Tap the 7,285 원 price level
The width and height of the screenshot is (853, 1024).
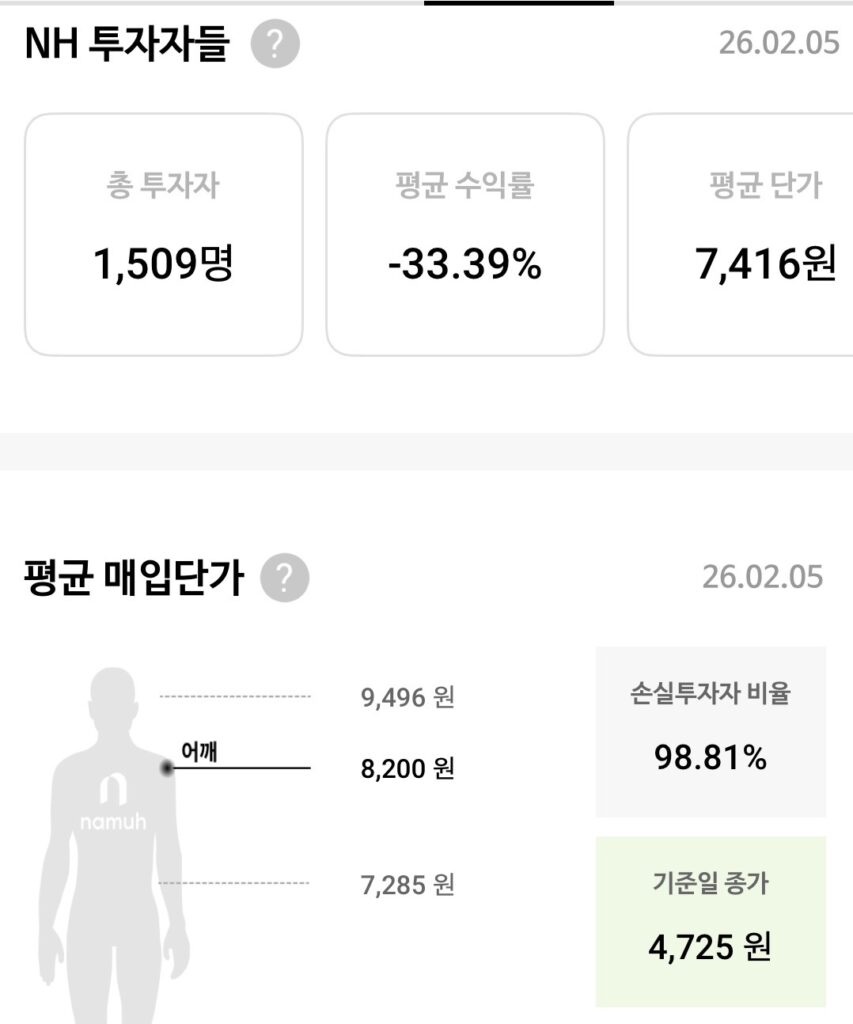tap(408, 884)
